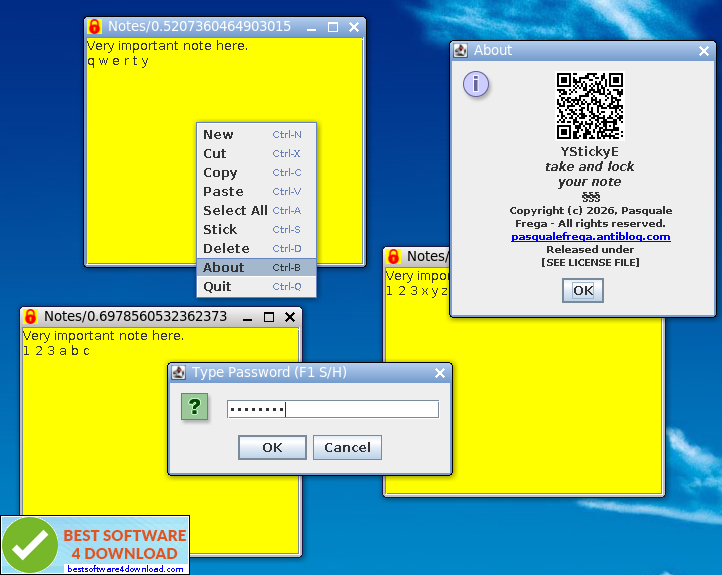Click 'Very important note here.' in bottom-left note

(x=103, y=336)
